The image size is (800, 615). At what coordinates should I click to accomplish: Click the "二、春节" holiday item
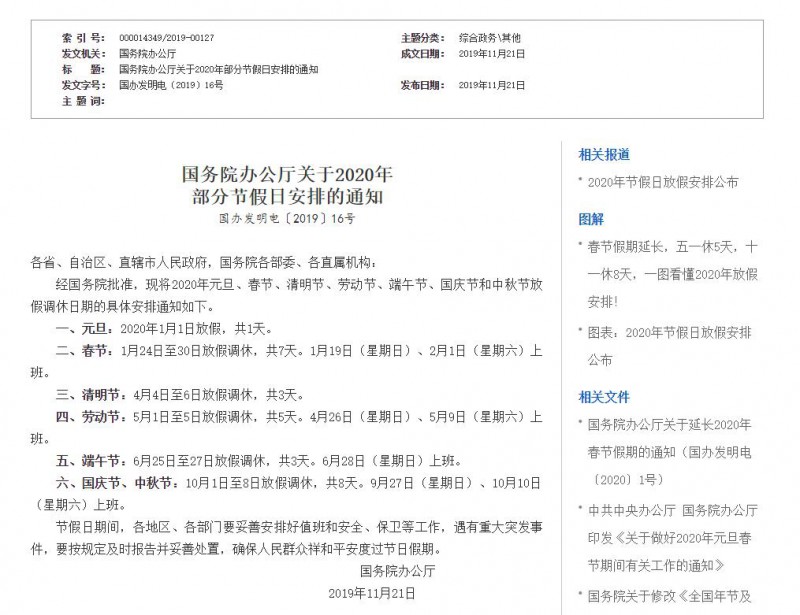[286, 362]
